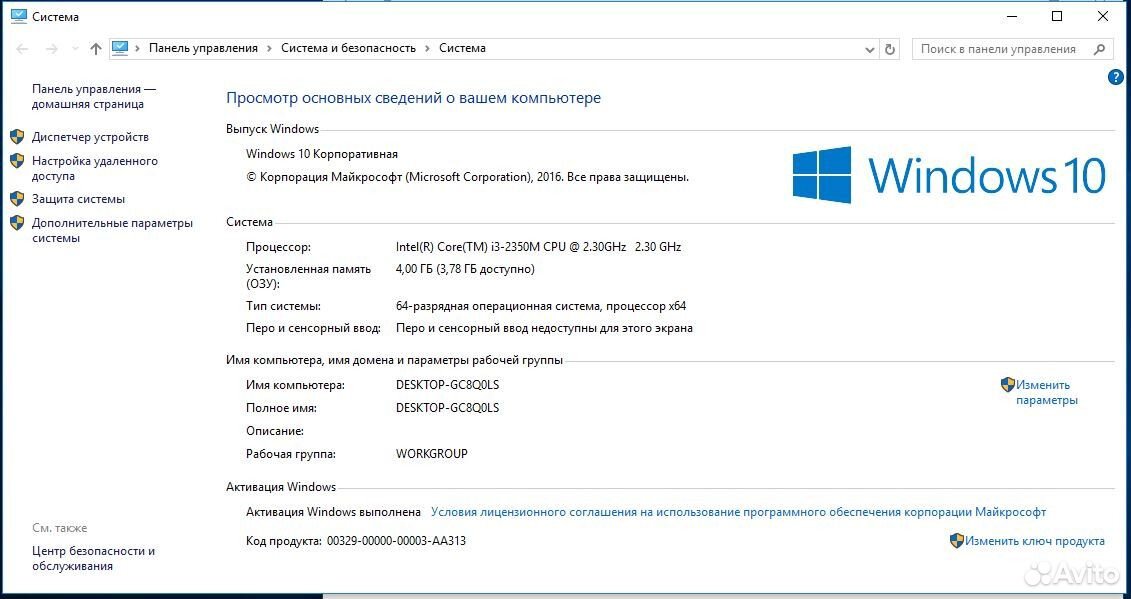
Task: Open Панель управления — домашняя страница
Action: [94, 97]
